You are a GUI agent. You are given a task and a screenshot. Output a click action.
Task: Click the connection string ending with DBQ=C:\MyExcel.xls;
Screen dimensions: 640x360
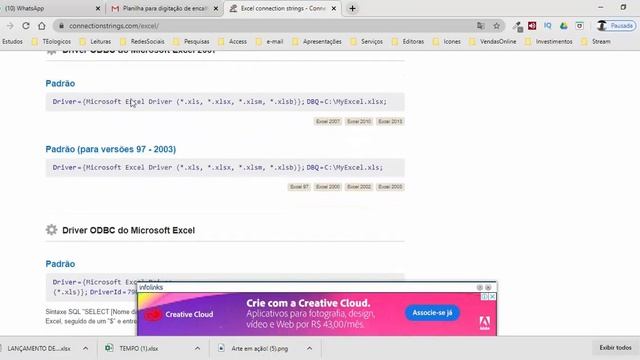click(x=225, y=167)
